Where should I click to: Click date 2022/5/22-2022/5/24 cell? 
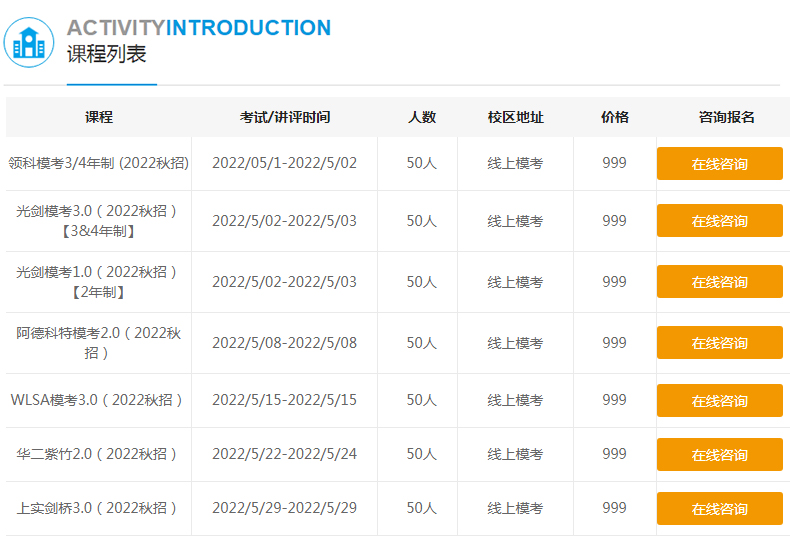click(x=284, y=454)
